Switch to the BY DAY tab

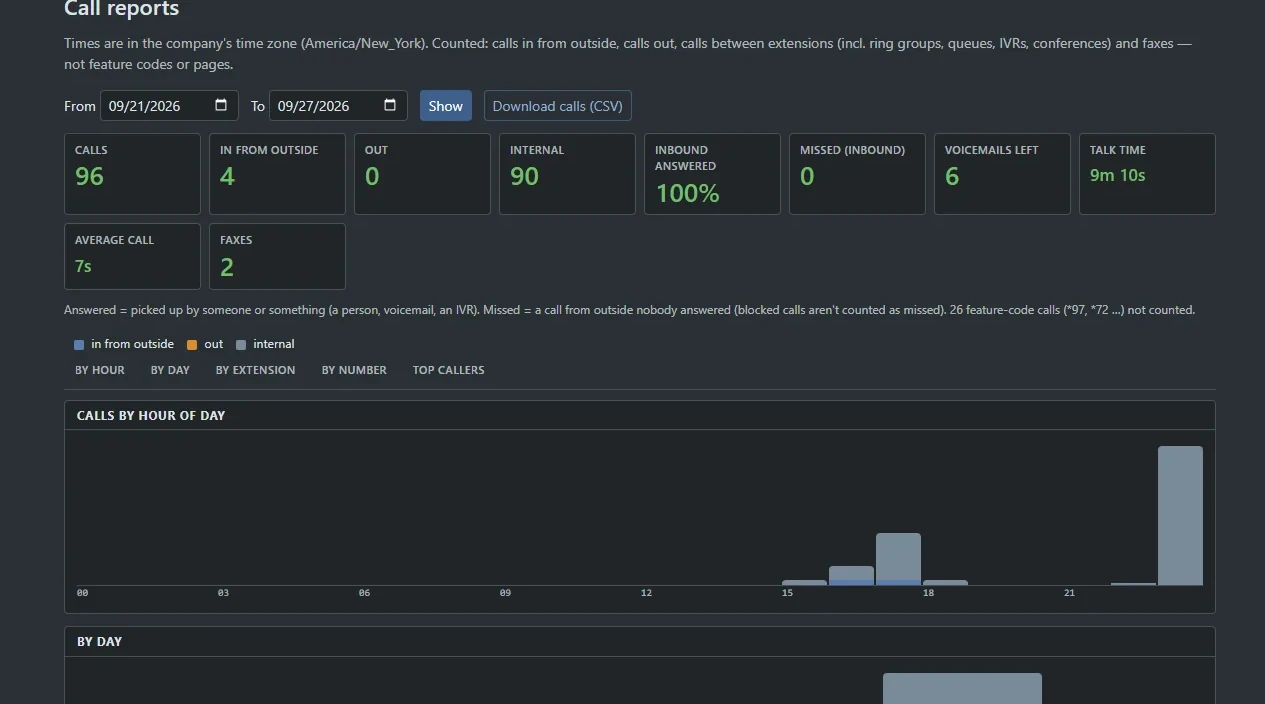pos(170,370)
